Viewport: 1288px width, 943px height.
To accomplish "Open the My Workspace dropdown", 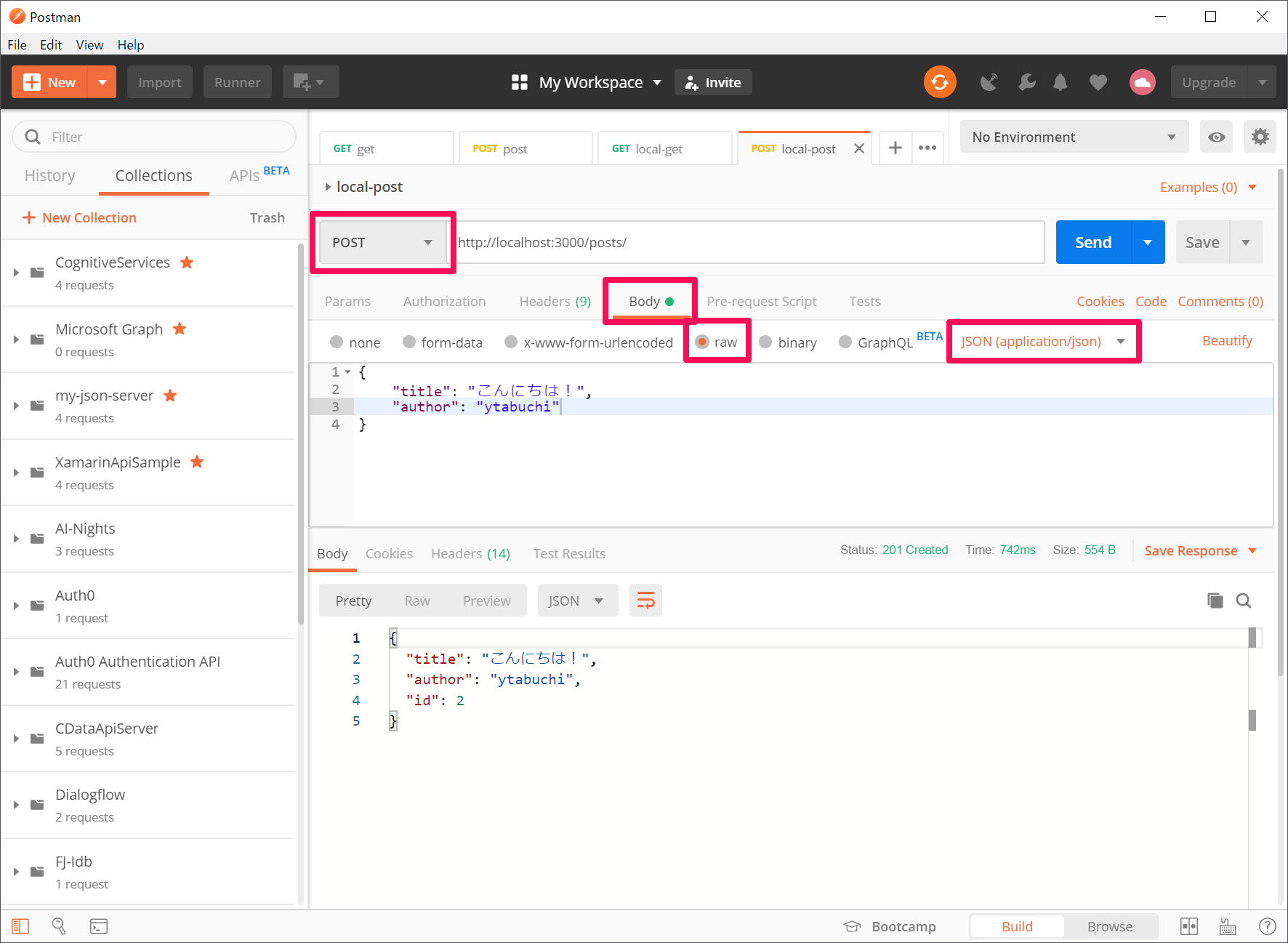I will pyautogui.click(x=600, y=82).
